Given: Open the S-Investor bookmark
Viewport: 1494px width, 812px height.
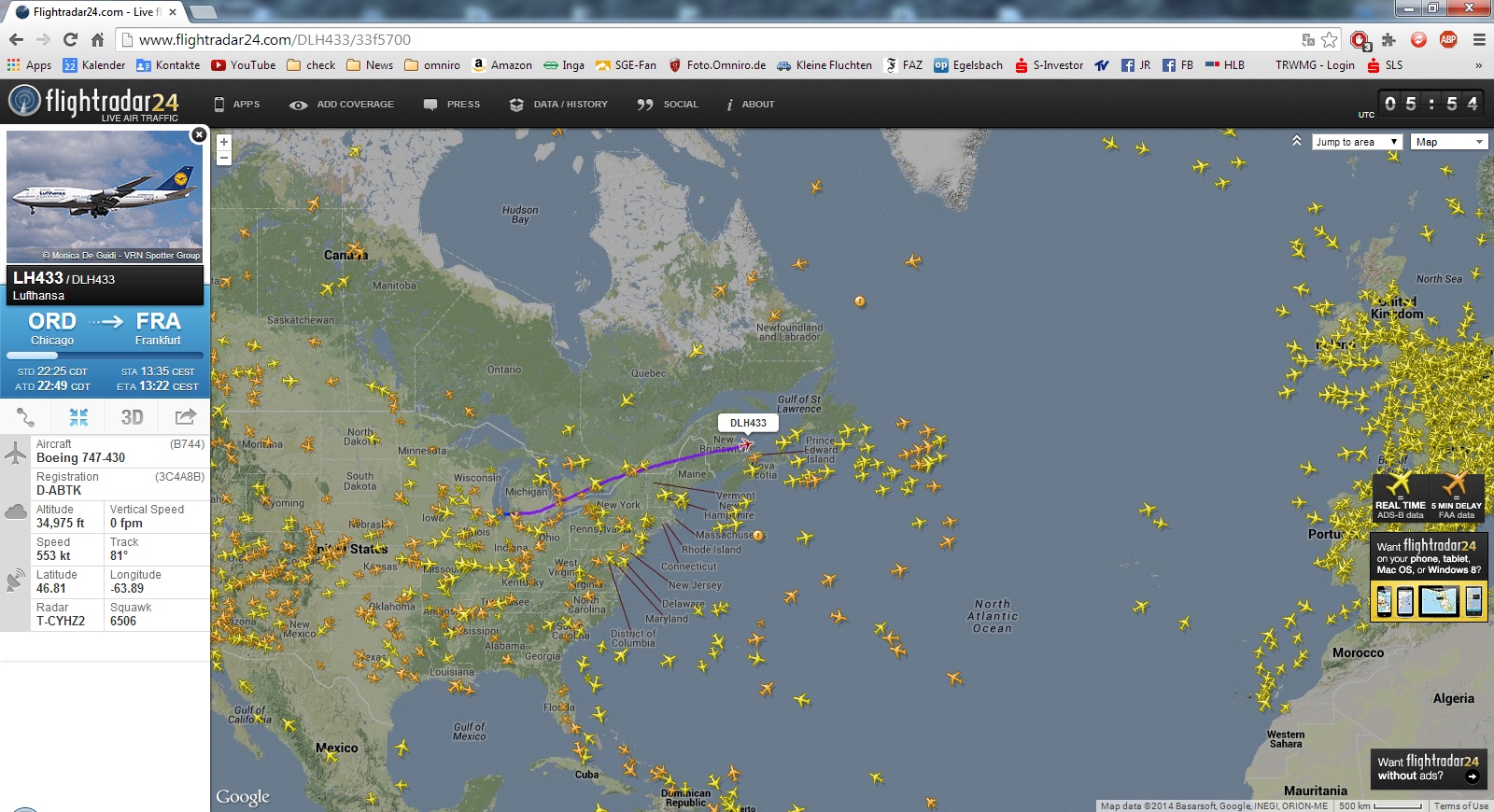Looking at the screenshot, I should click(1050, 65).
